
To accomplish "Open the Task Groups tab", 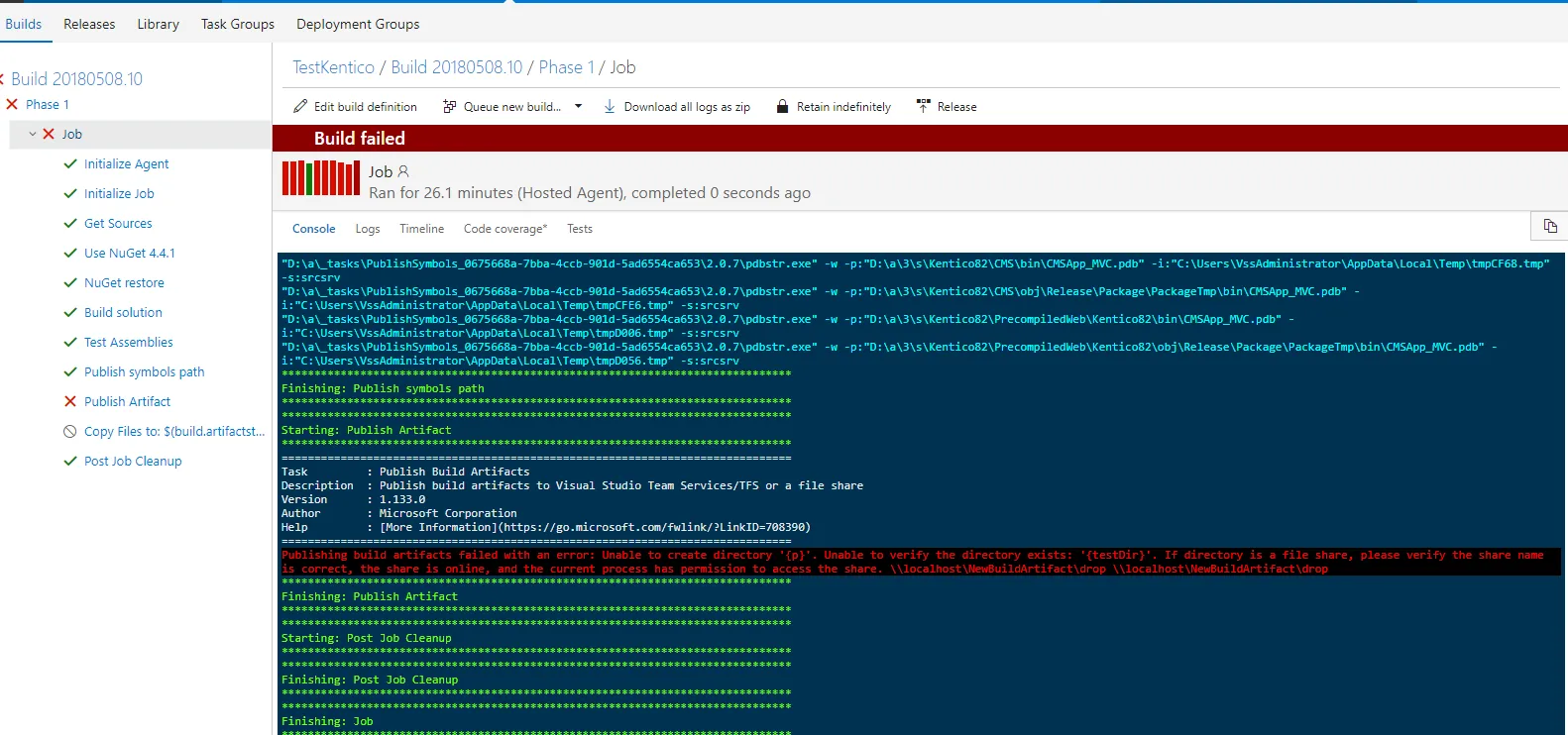I will 238,24.
